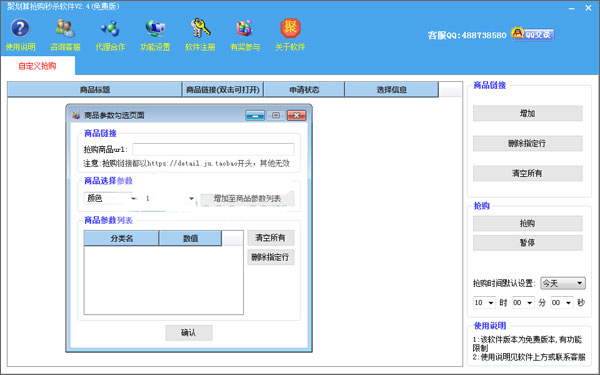This screenshot has height=375, width=600.
Task: Open the second dropdown before 秒
Action: [562, 303]
